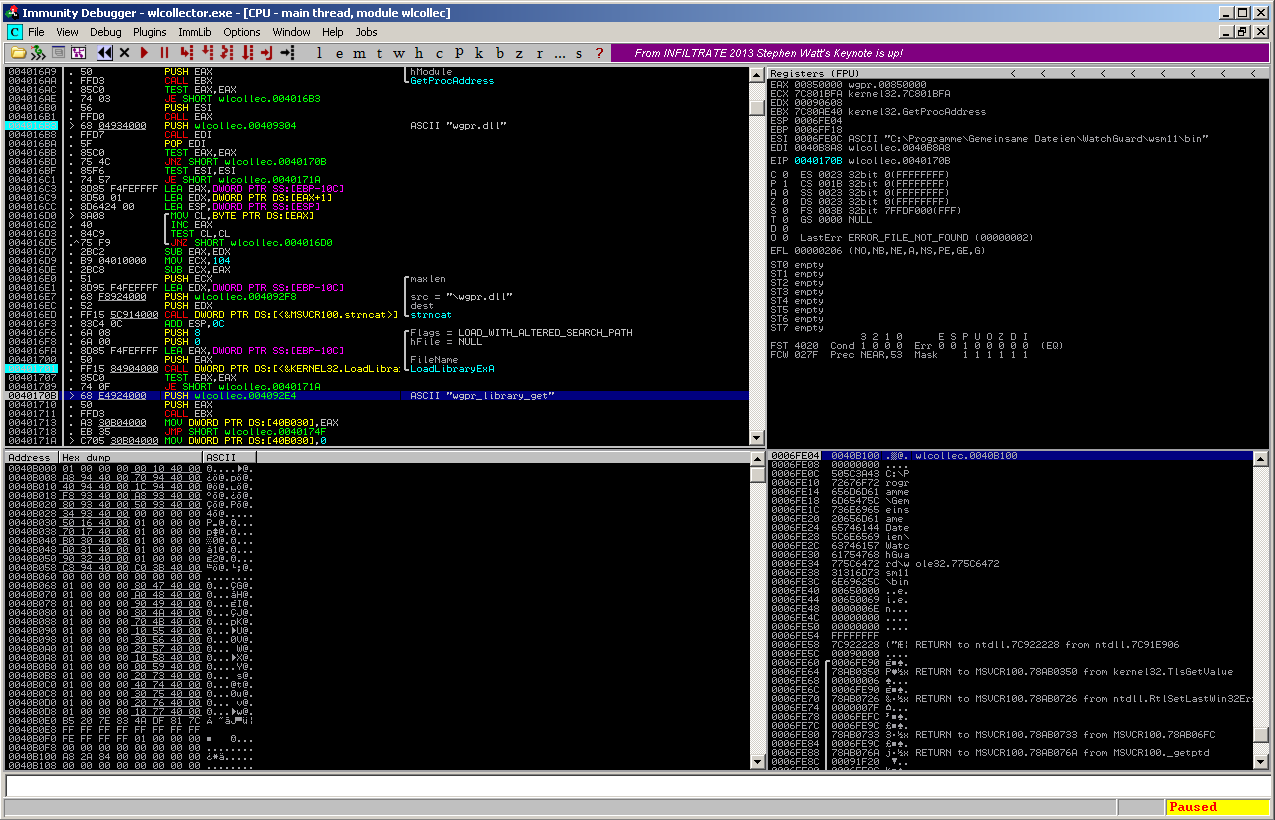Click the Trace over toolbar icon
Image resolution: width=1275 pixels, height=820 pixels.
click(247, 52)
